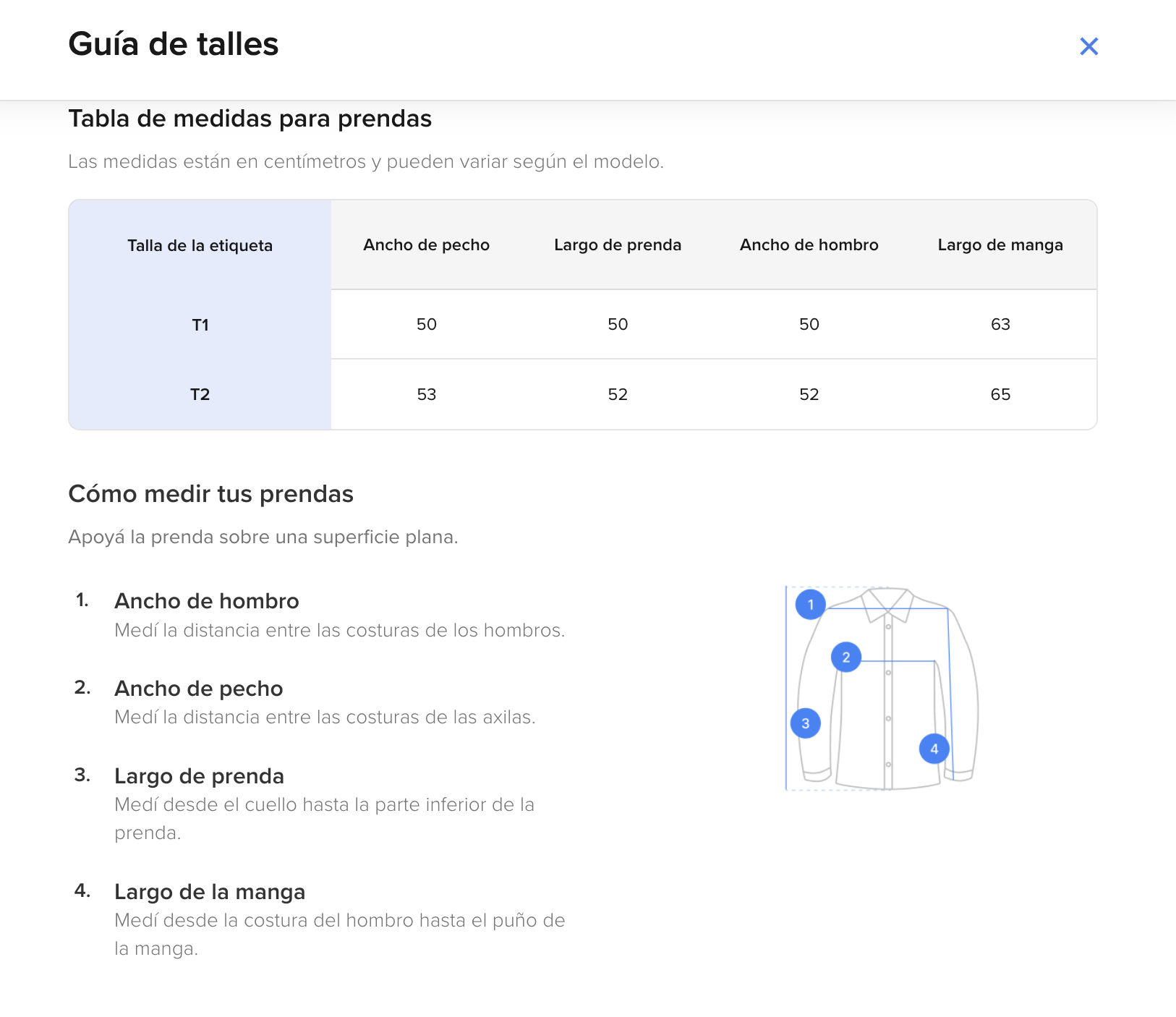Click marker 3 on the shirt diagram

pyautogui.click(x=805, y=723)
